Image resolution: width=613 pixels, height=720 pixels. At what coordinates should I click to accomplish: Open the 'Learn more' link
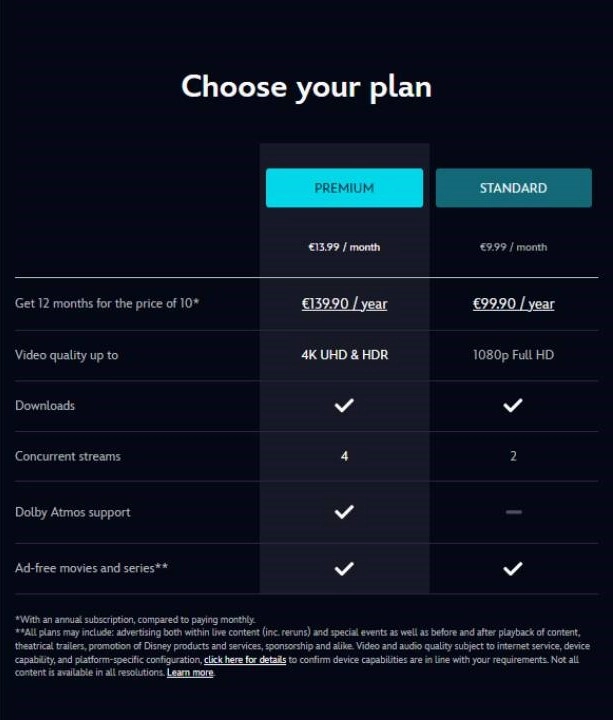click(190, 672)
